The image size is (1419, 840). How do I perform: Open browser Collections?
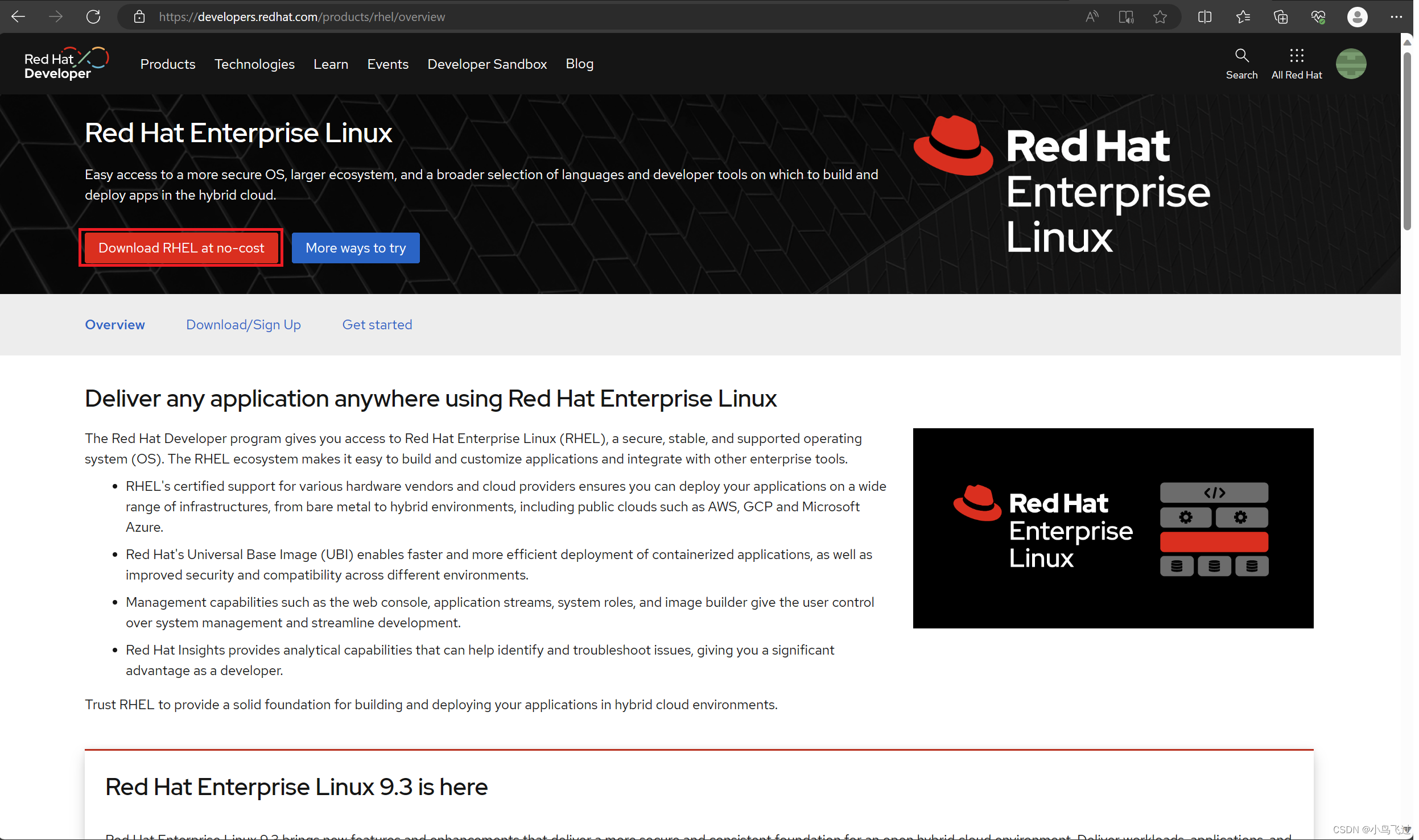(x=1281, y=16)
